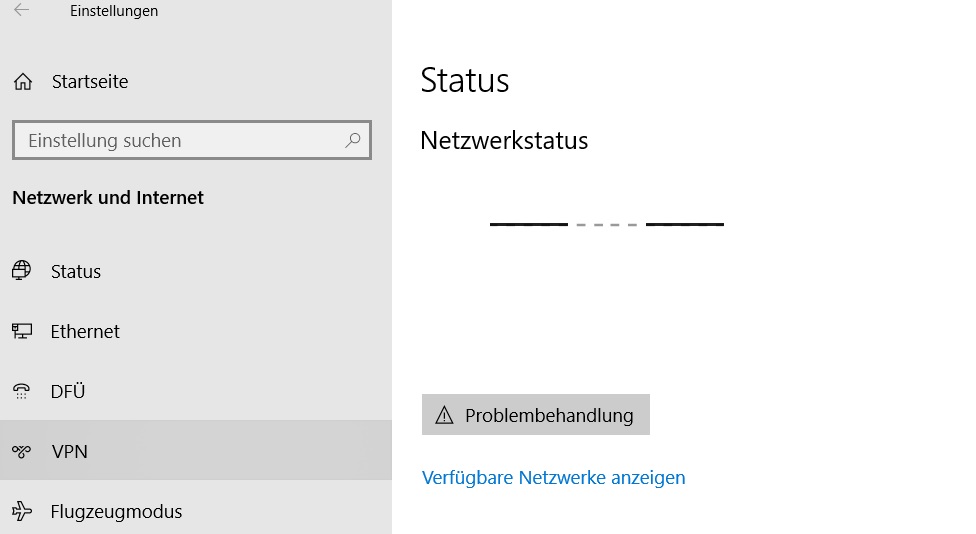Image resolution: width=976 pixels, height=534 pixels.
Task: Click the Flugzeugmodus airplane icon
Action: coord(22,511)
